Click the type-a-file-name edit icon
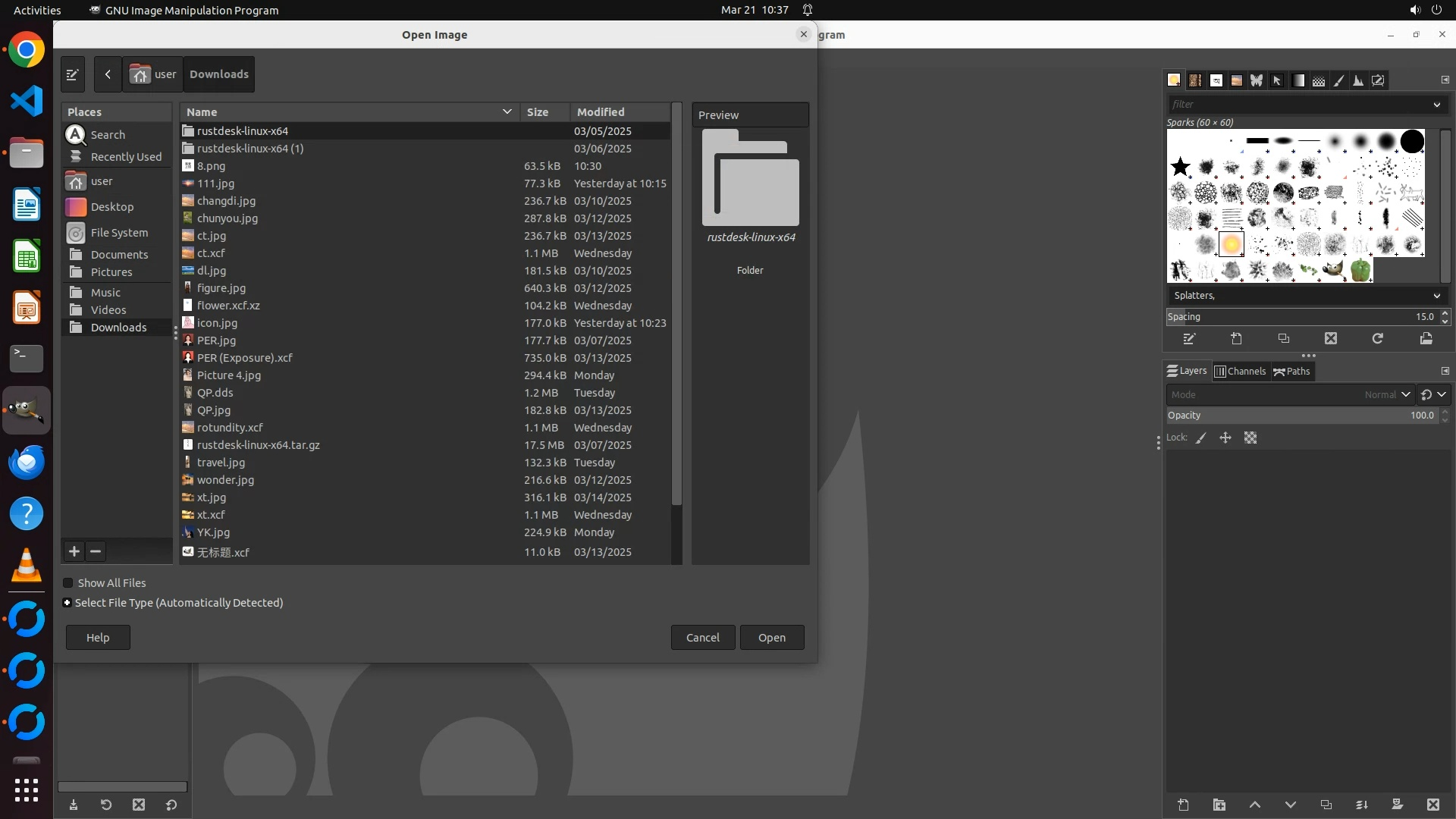The image size is (1456, 819). click(x=72, y=74)
